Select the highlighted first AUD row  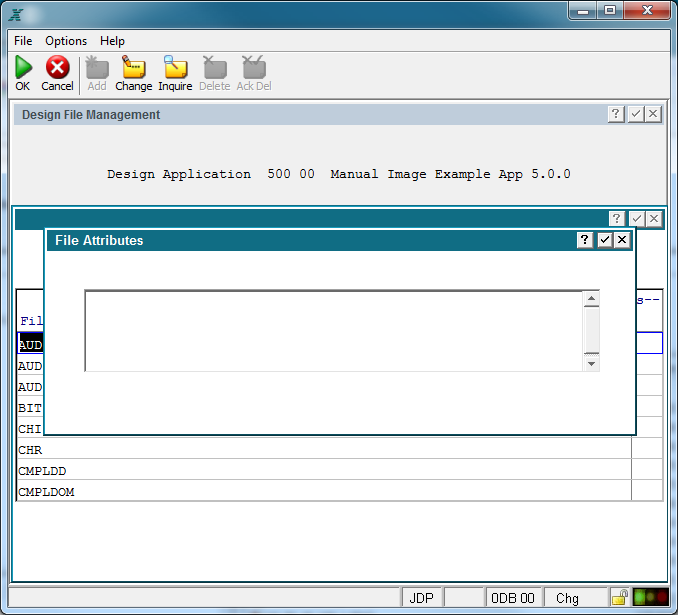[x=30, y=344]
